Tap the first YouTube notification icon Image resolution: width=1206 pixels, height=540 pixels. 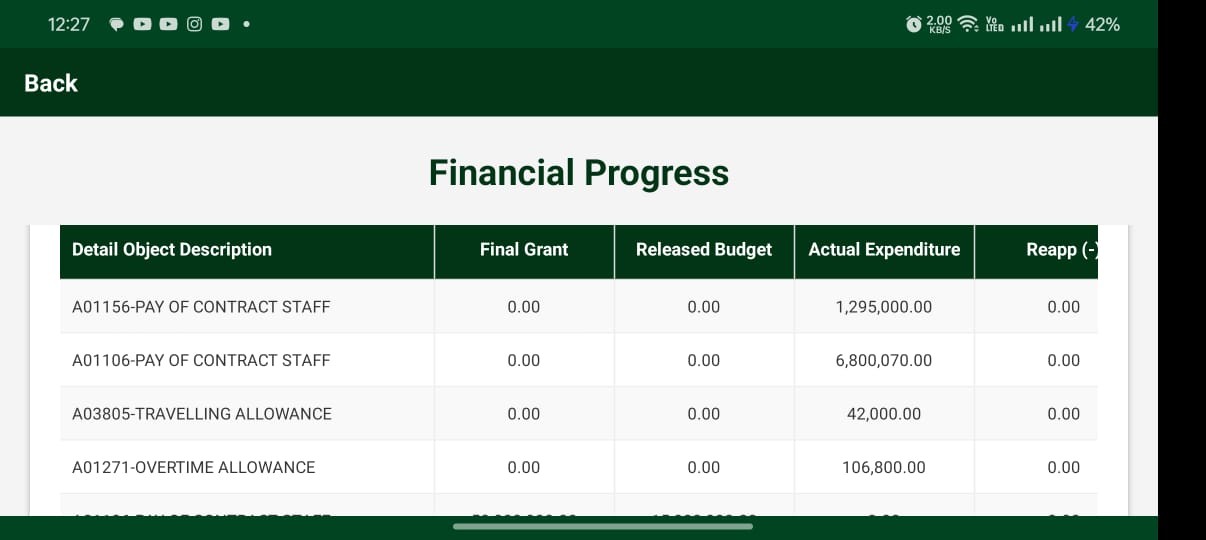pyautogui.click(x=142, y=24)
